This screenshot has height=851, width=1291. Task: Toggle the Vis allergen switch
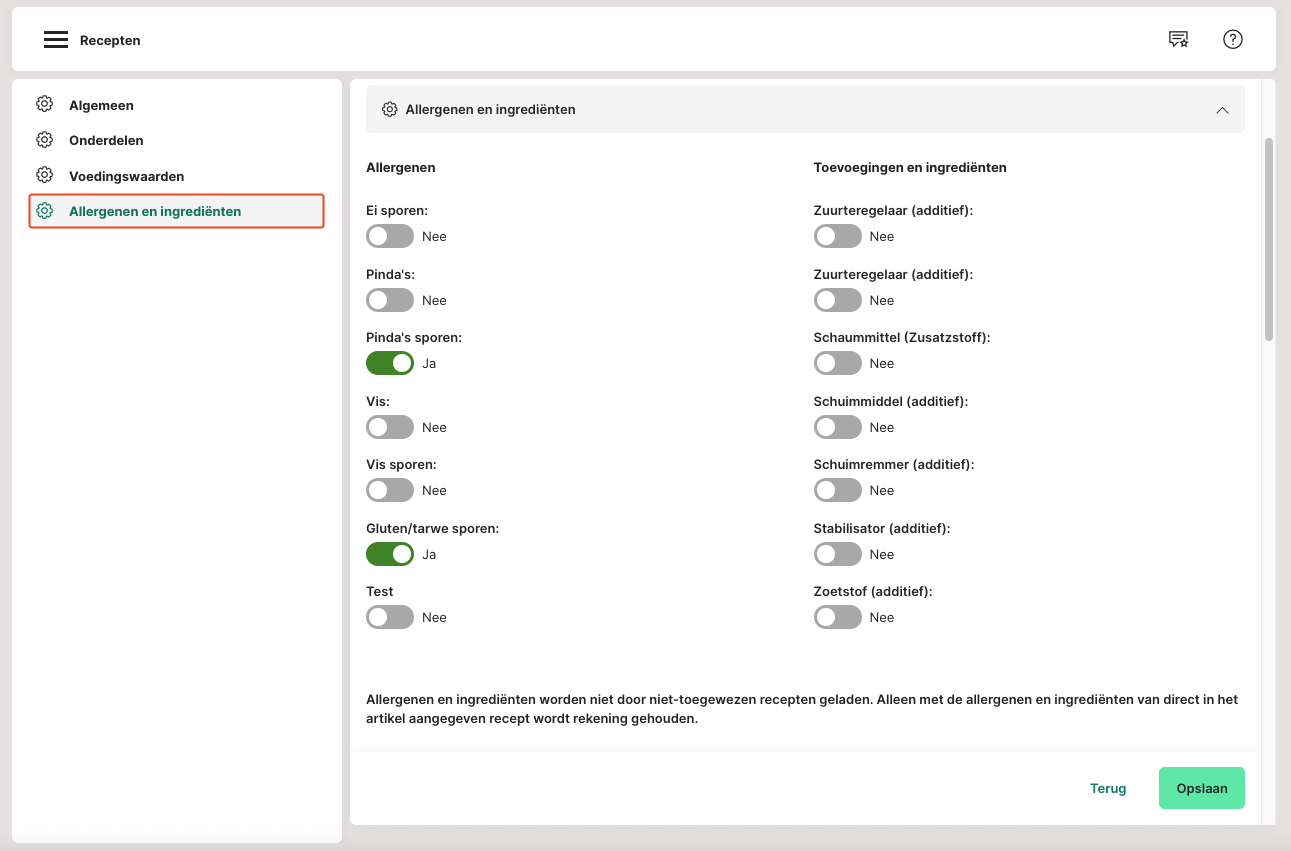tap(390, 427)
